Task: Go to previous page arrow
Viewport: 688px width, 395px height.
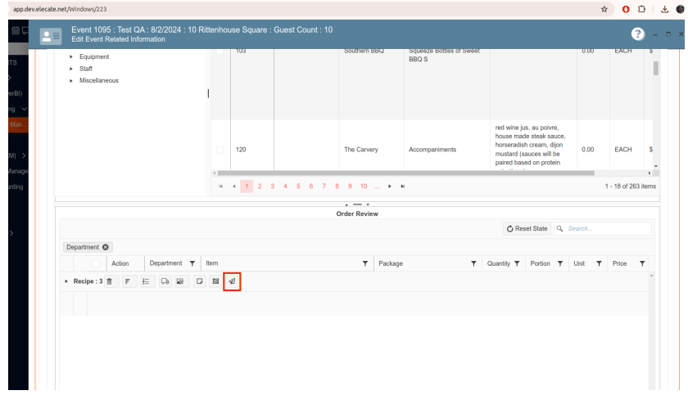Action: pos(234,186)
